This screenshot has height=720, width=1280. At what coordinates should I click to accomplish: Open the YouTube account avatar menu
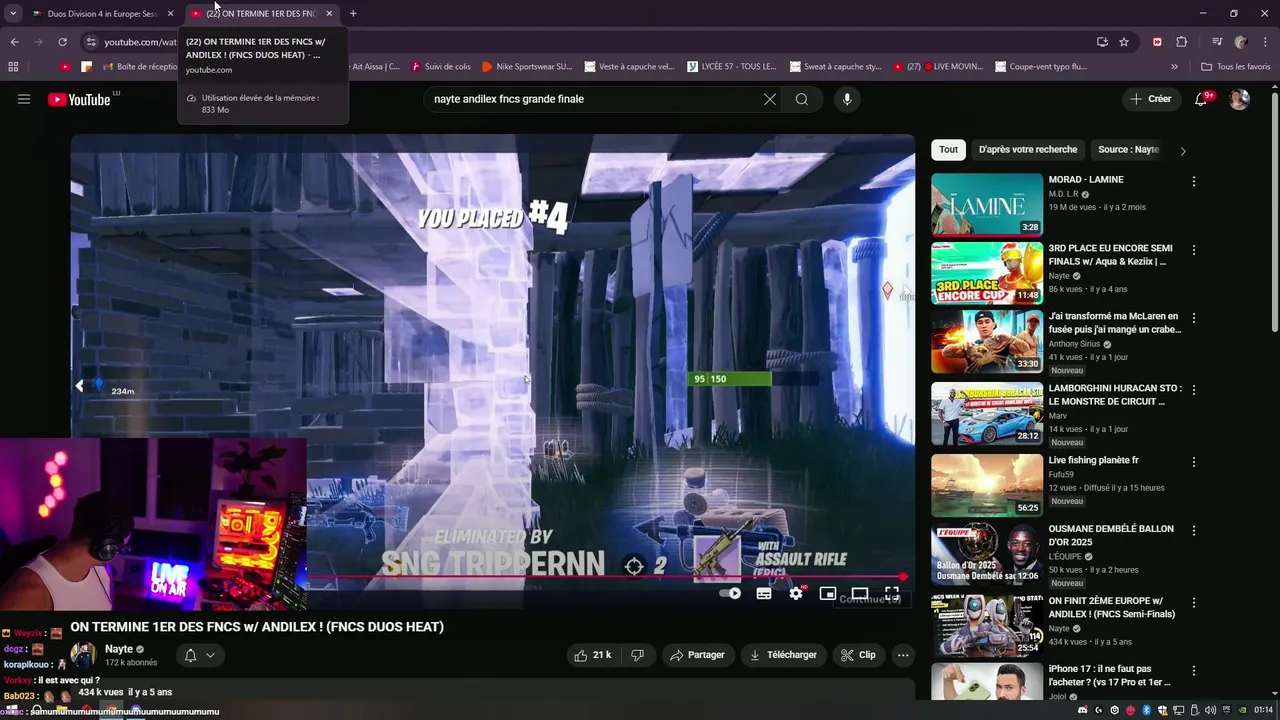(1239, 99)
